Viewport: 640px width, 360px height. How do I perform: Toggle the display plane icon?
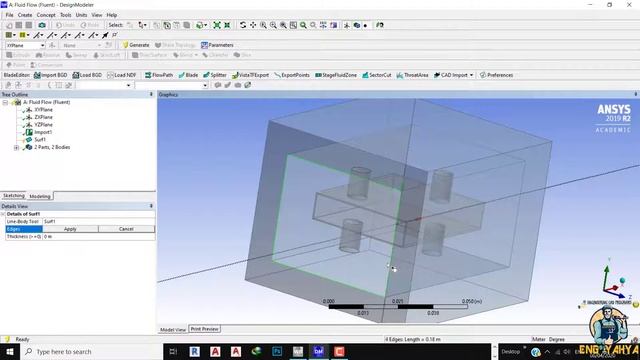[x=347, y=25]
